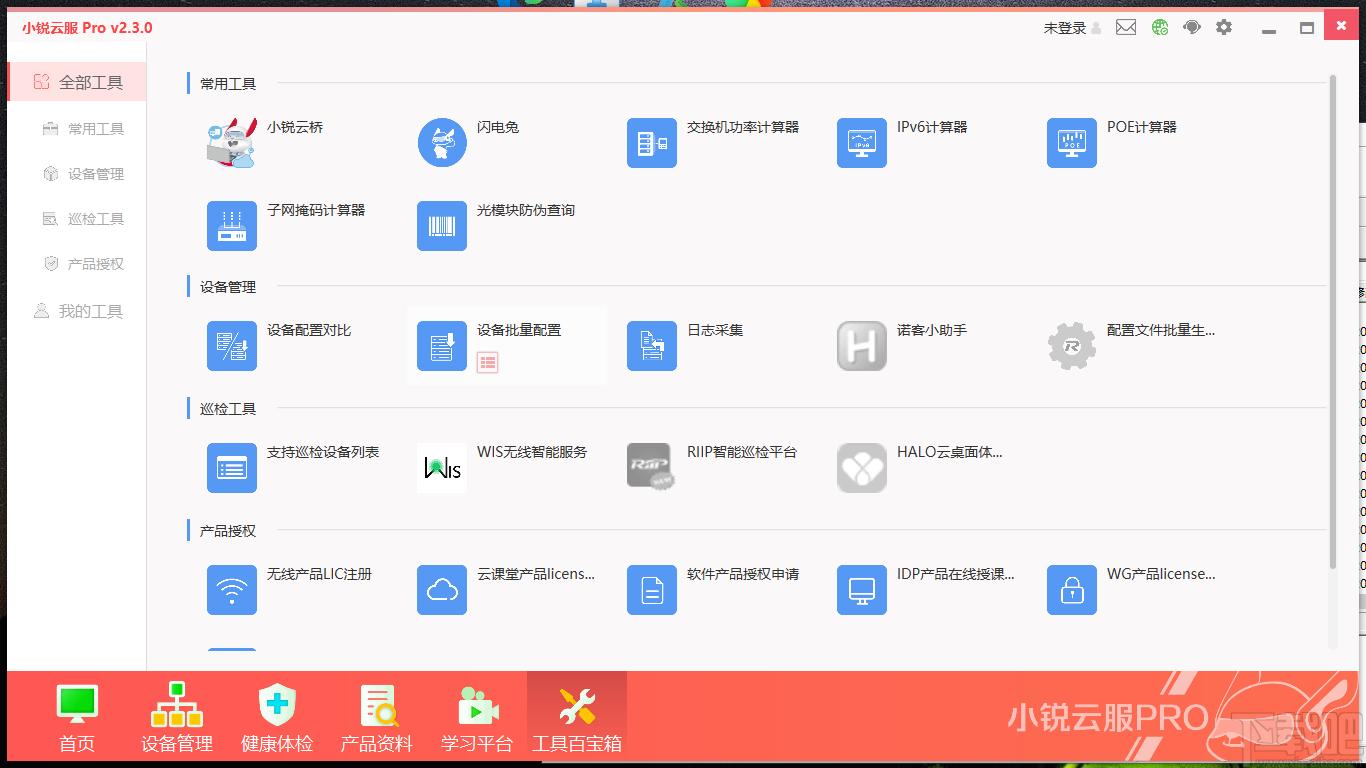This screenshot has width=1366, height=768.
Task: Click the eye-shaped icon in title bar
Action: [1191, 28]
